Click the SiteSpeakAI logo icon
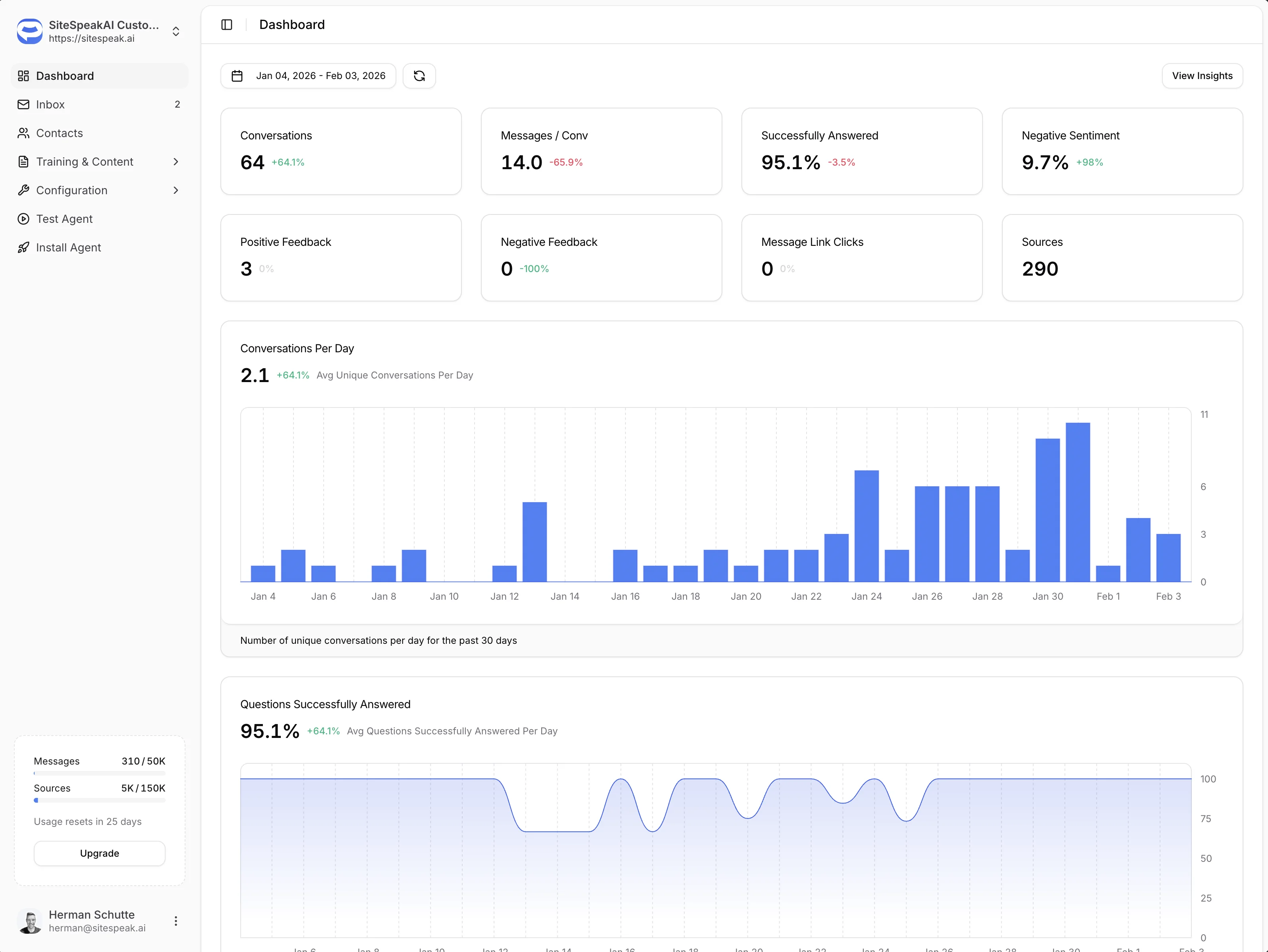 click(29, 31)
